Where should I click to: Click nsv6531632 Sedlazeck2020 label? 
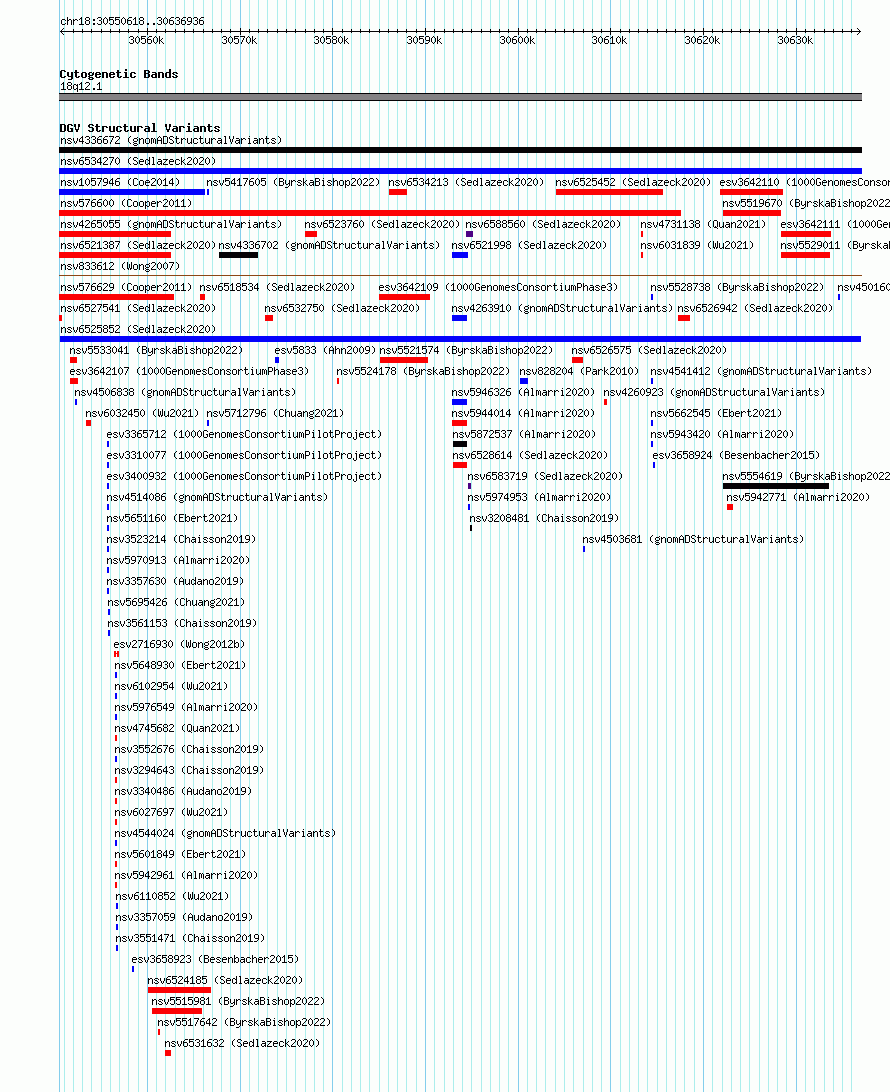(242, 1043)
